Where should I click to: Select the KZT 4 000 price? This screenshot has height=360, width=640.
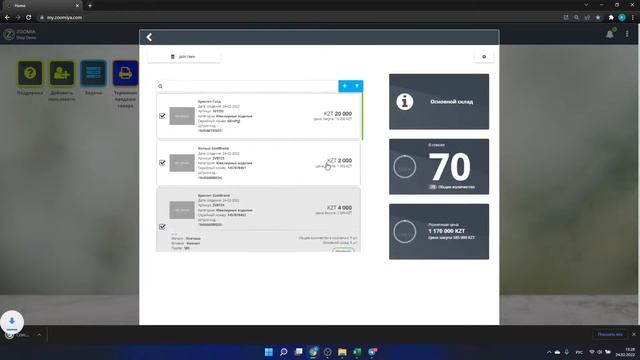[x=339, y=208]
